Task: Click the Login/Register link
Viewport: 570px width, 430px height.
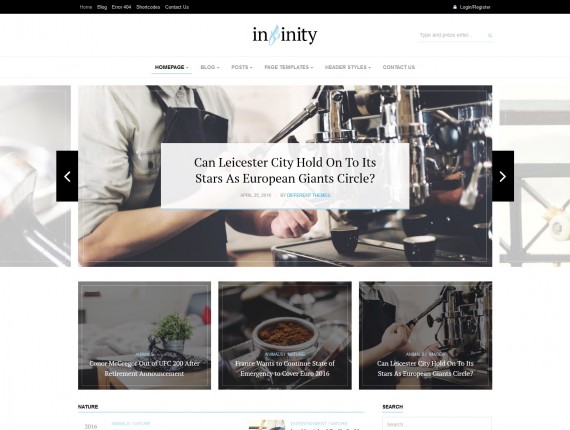Action: point(475,7)
